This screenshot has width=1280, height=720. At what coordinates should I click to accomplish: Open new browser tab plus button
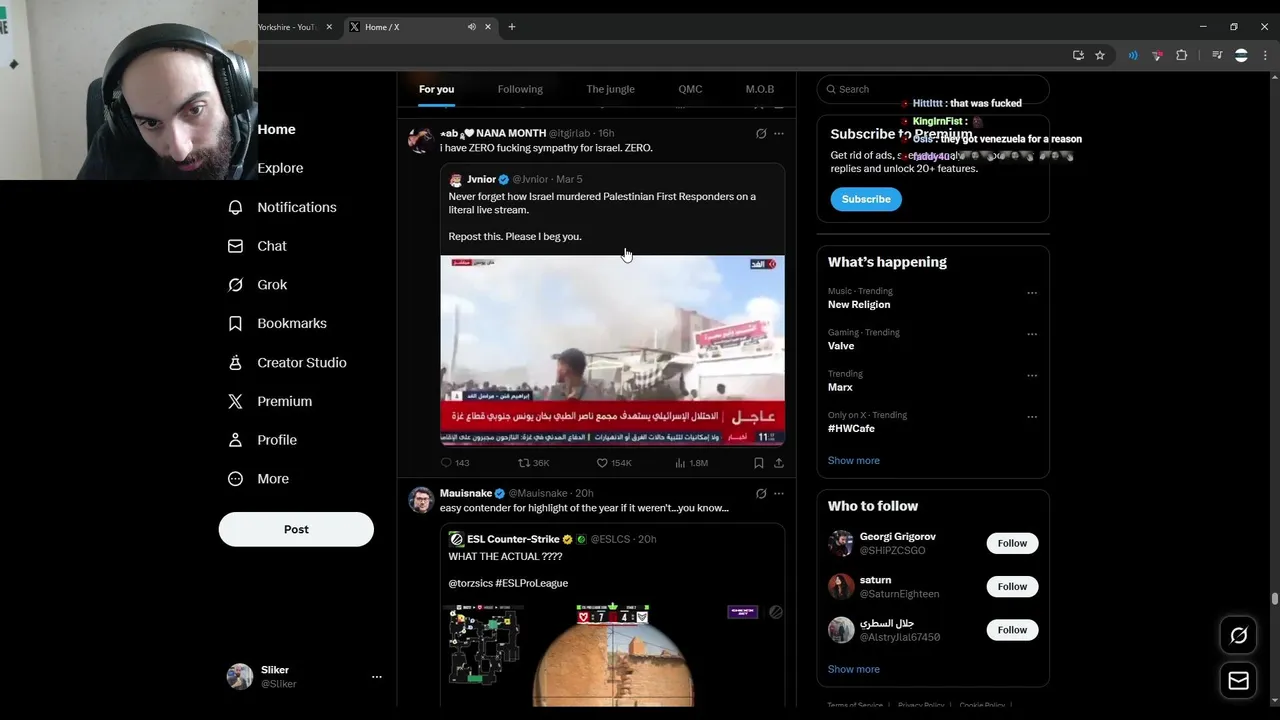pos(512,27)
